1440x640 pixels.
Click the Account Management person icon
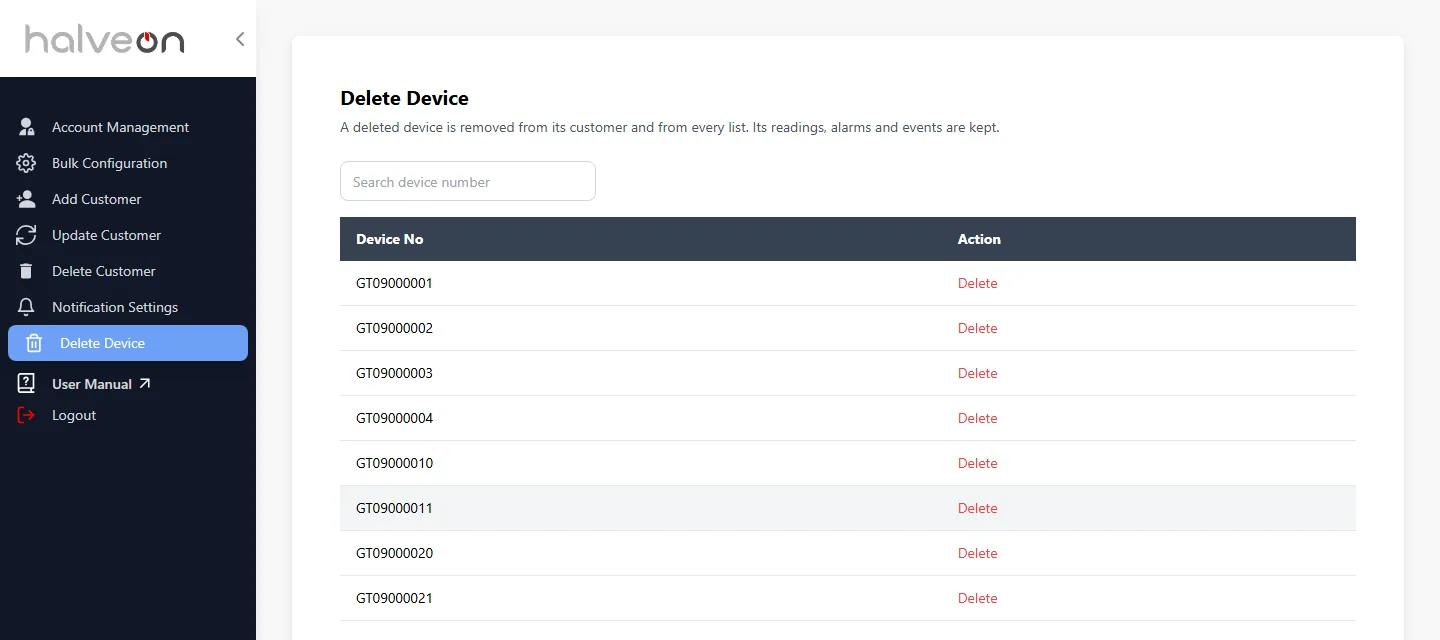[x=27, y=127]
